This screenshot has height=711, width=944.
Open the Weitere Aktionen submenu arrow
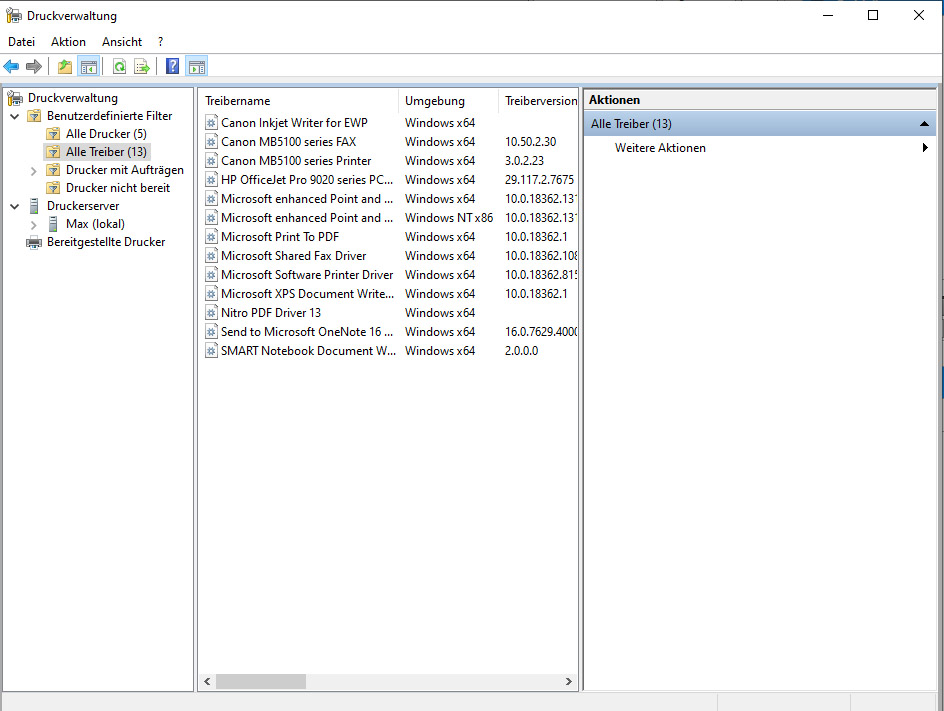pyautogui.click(x=925, y=147)
